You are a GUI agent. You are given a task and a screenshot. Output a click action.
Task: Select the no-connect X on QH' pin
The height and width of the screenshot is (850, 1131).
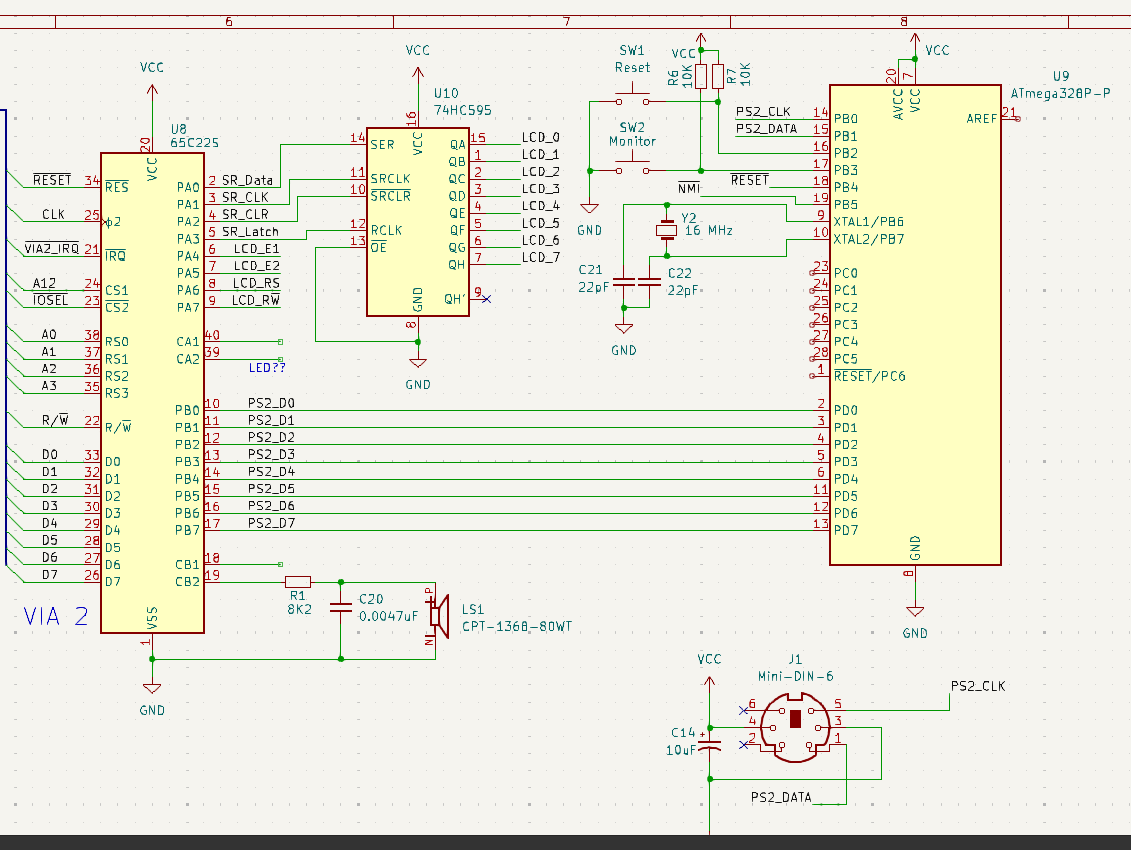pos(487,299)
